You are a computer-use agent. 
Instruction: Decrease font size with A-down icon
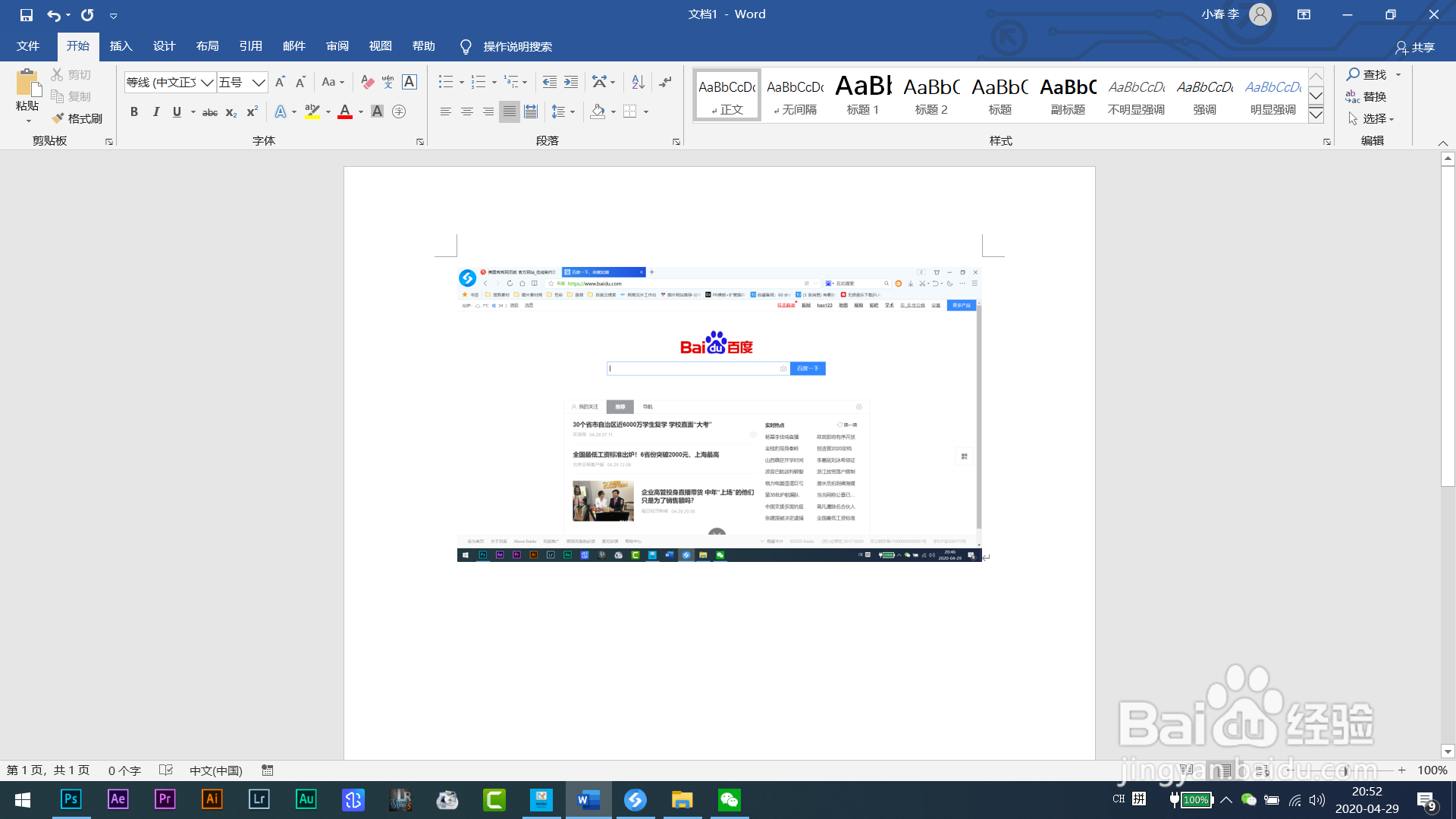pyautogui.click(x=301, y=82)
